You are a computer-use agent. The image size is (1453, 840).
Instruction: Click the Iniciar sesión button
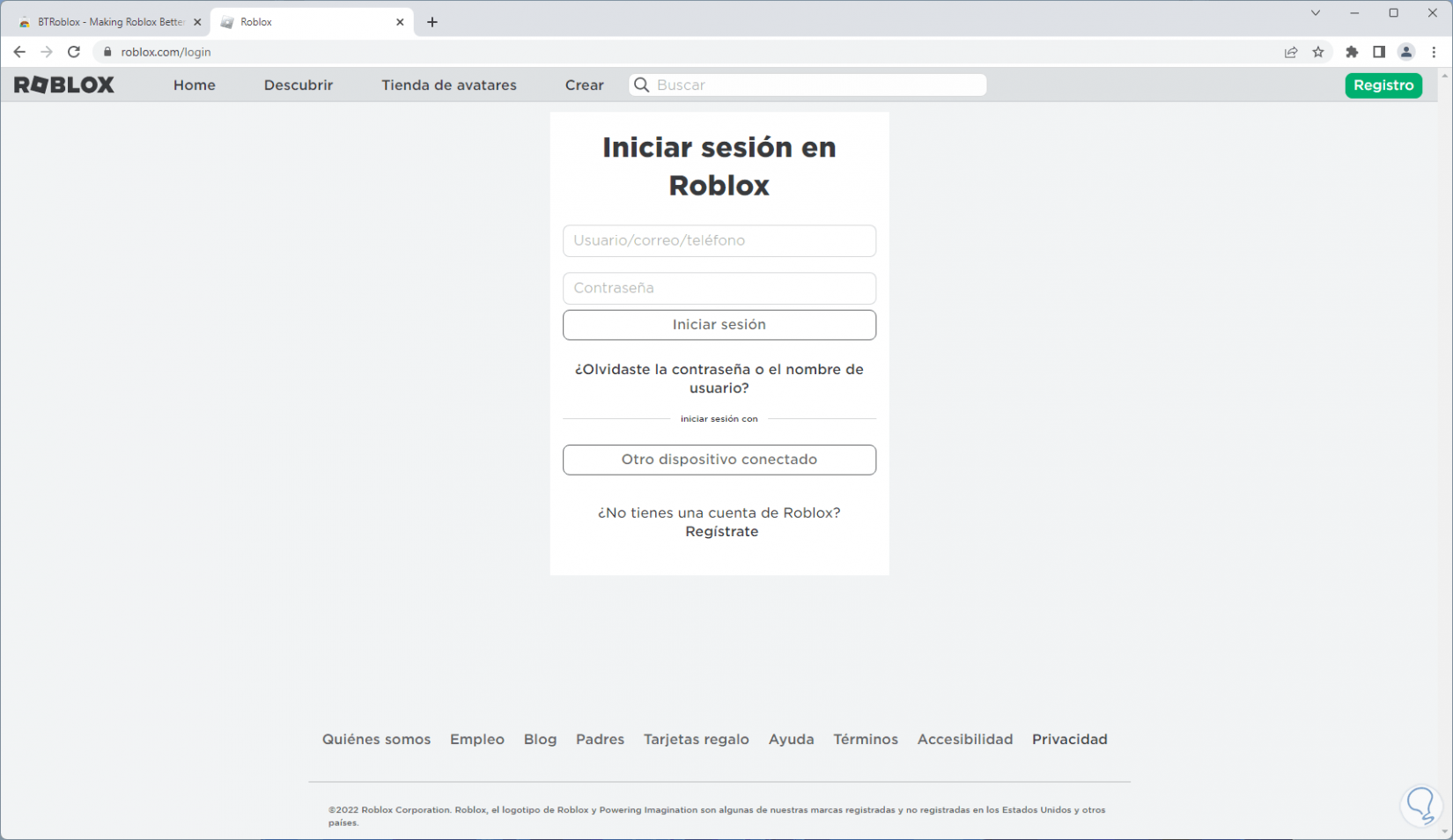coord(719,325)
